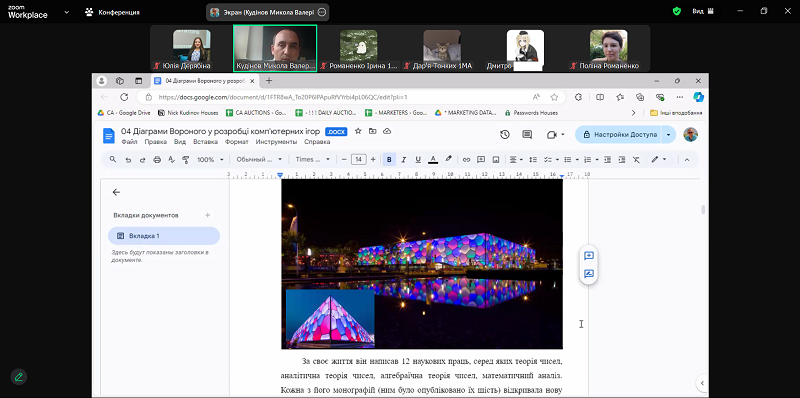Toggle bold formatting button

(x=389, y=160)
